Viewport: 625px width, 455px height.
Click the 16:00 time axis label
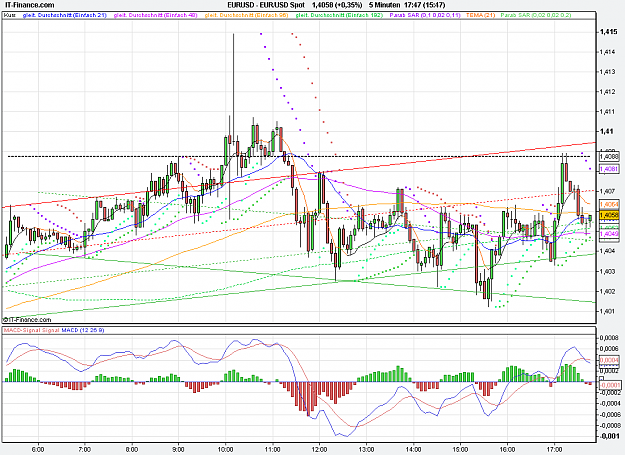[x=507, y=449]
